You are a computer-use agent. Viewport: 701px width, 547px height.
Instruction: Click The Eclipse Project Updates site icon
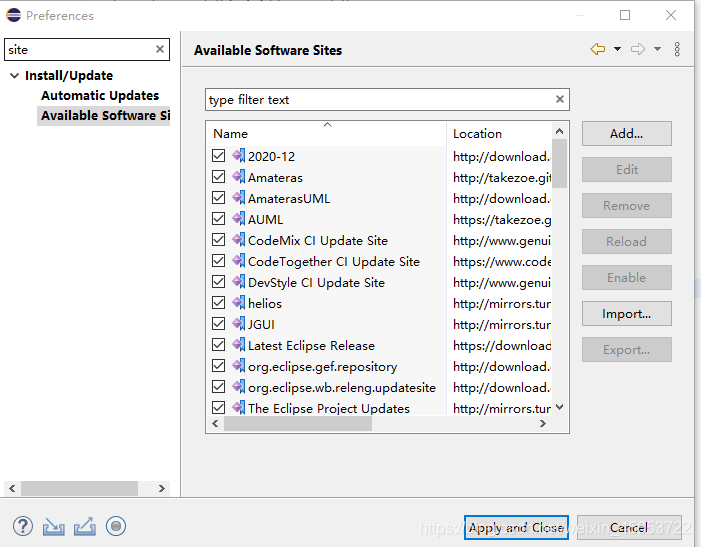coord(239,408)
